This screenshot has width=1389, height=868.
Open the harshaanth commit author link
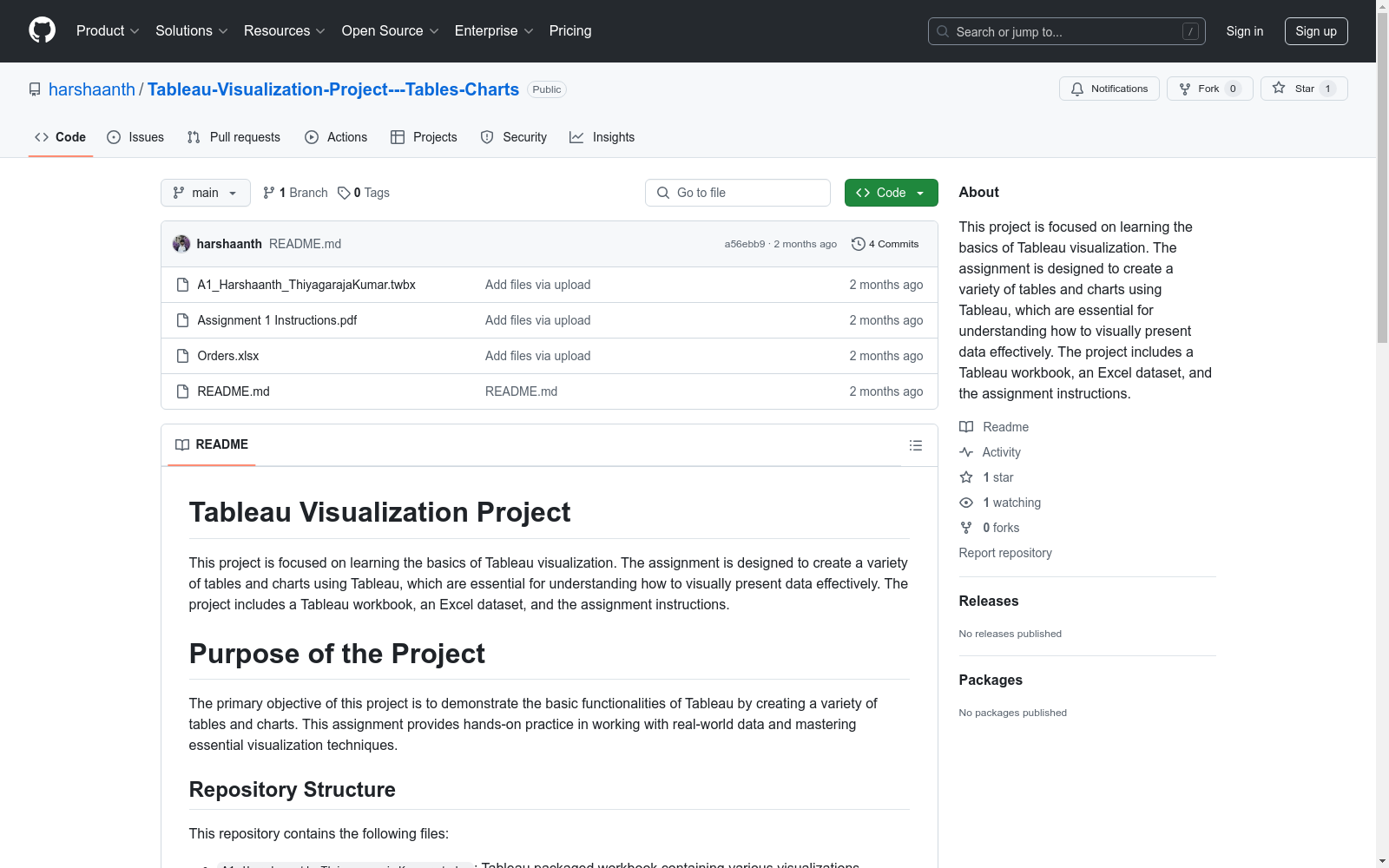tap(229, 244)
